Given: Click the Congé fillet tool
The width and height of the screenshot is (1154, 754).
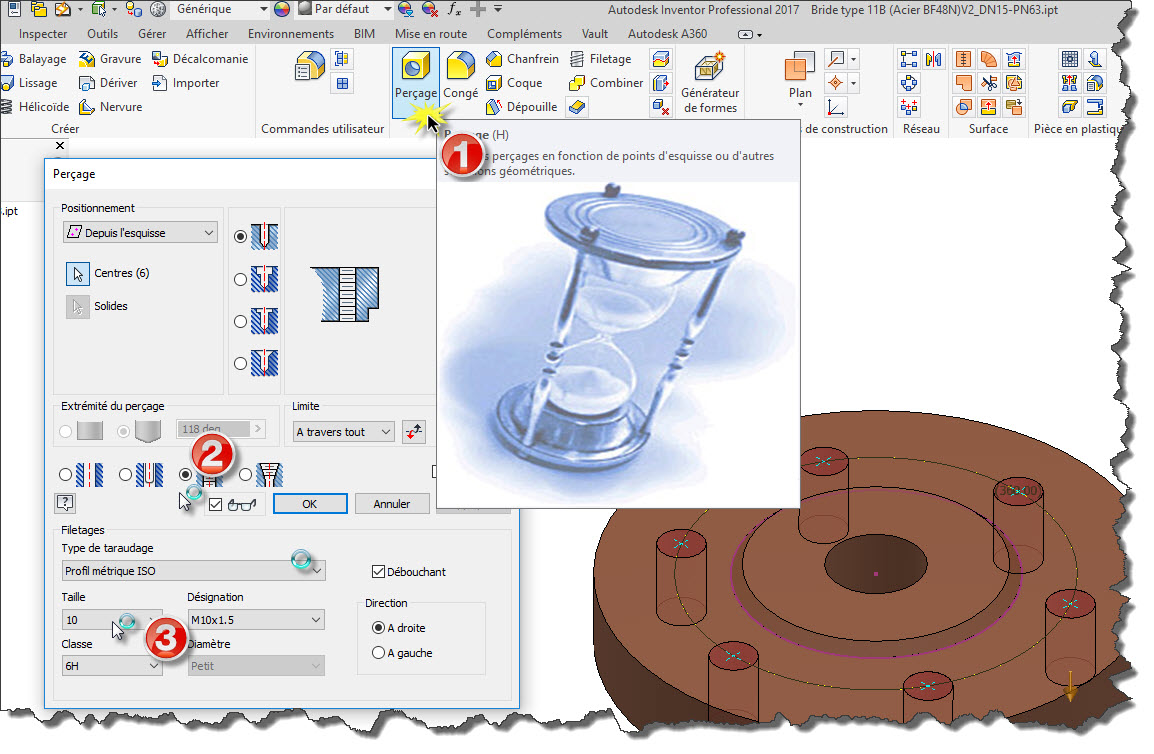Looking at the screenshot, I should point(460,78).
